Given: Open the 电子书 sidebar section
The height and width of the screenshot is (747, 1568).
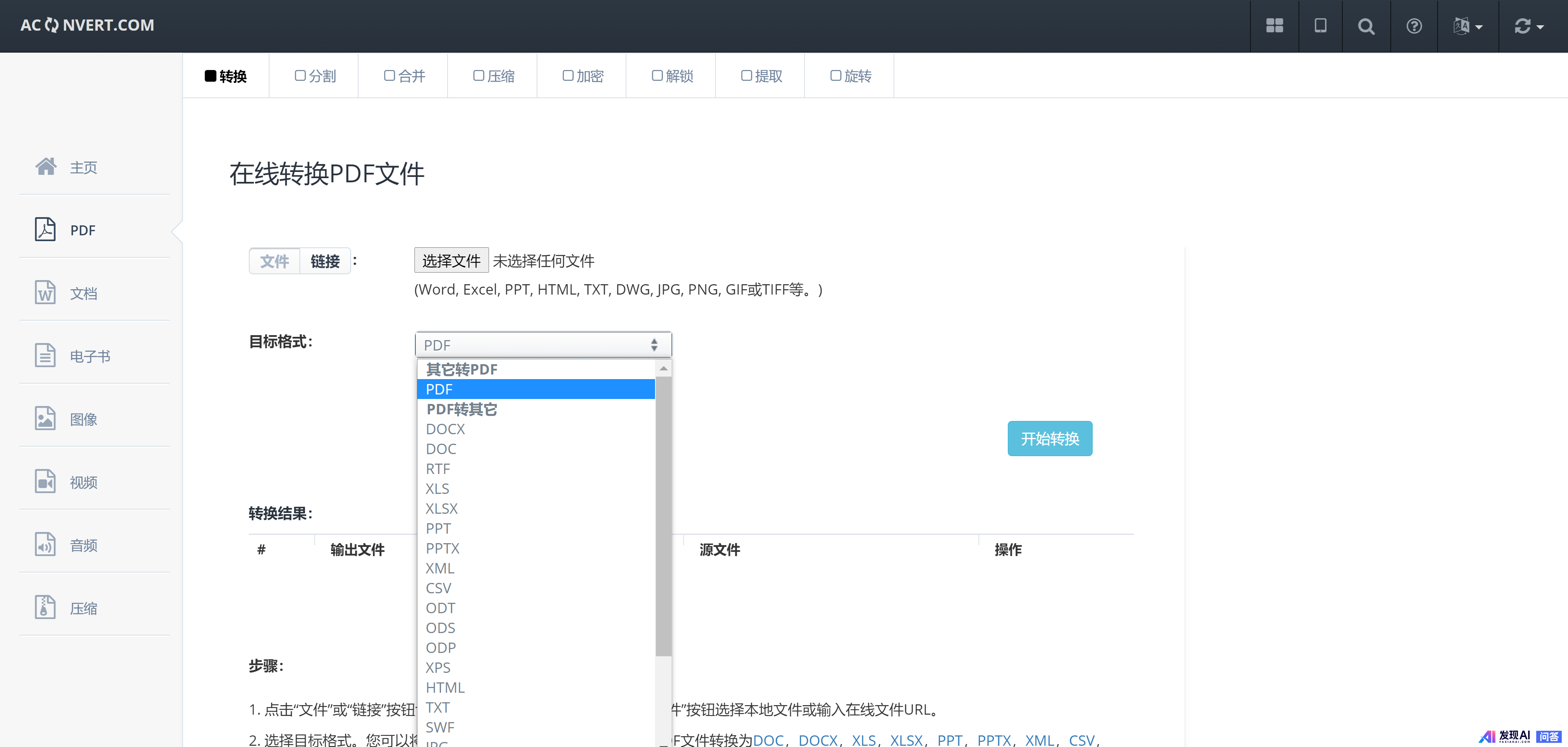Looking at the screenshot, I should click(90, 356).
